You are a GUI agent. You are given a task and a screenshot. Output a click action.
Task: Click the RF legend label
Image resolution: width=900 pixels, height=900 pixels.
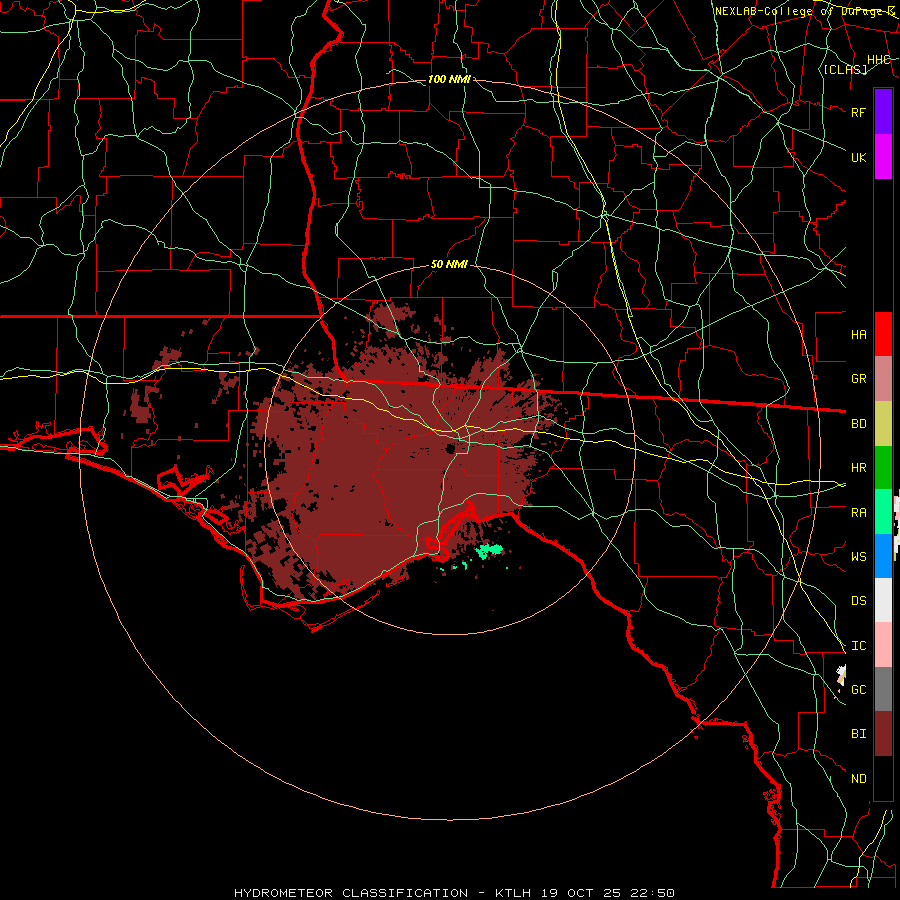tap(858, 112)
